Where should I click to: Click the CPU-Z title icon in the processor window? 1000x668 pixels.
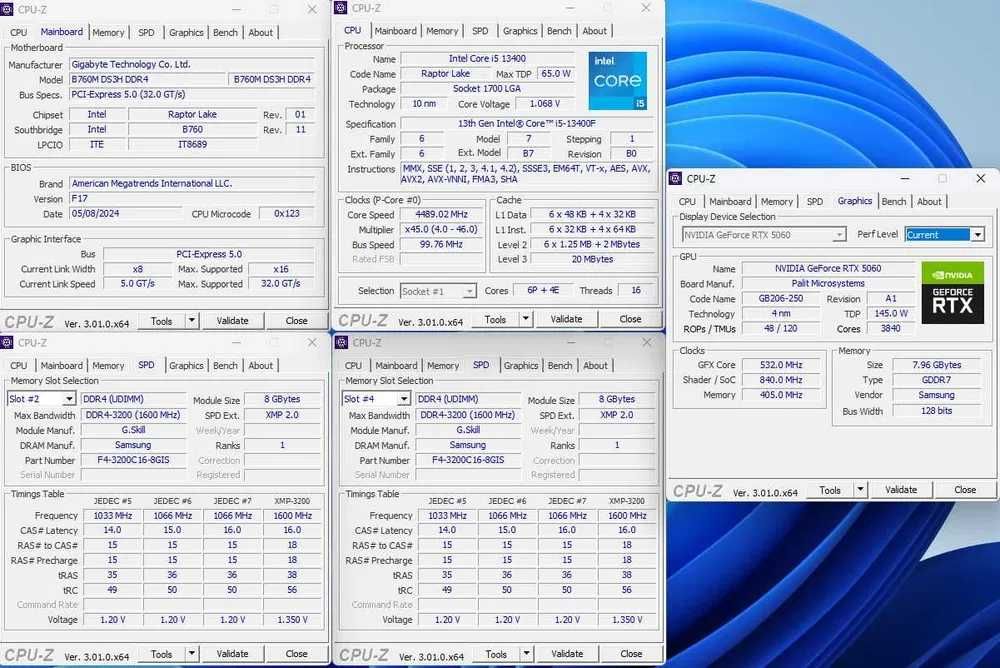point(341,8)
